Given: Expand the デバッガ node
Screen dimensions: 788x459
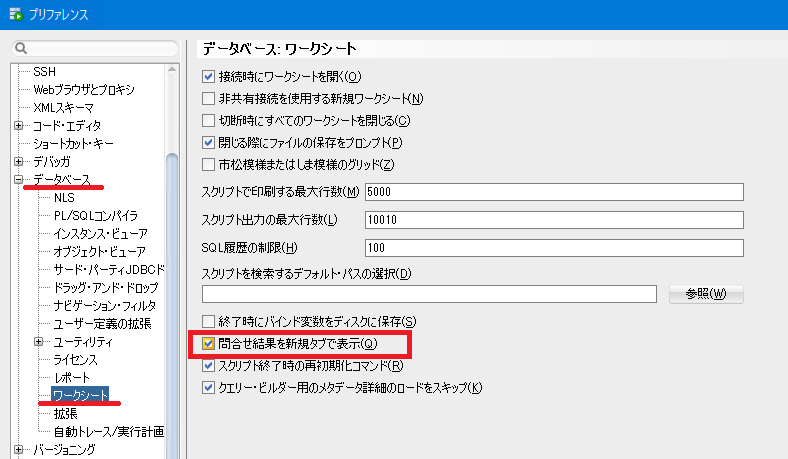Looking at the screenshot, I should tap(19, 162).
